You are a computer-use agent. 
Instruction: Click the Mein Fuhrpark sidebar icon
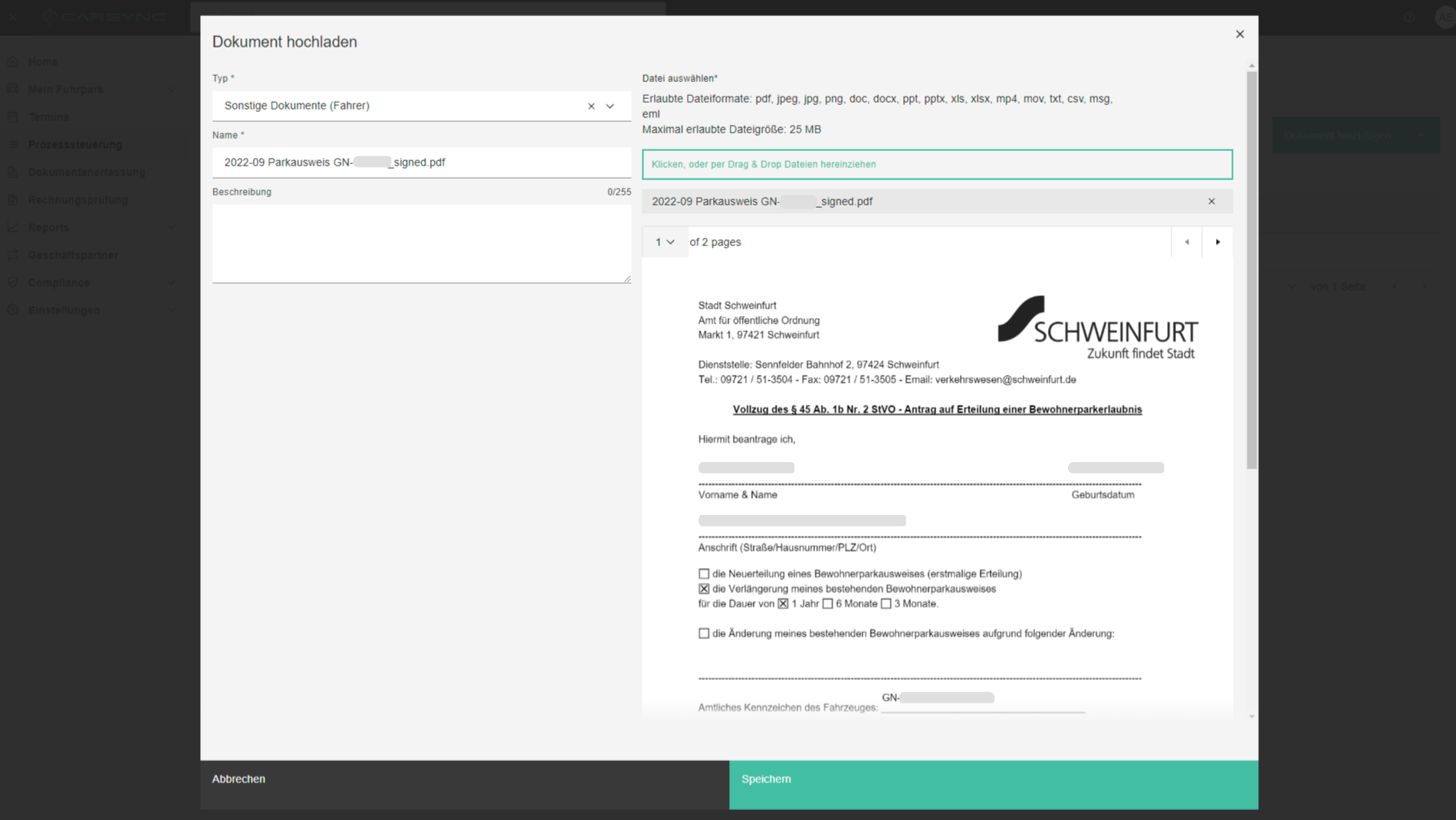pos(12,89)
